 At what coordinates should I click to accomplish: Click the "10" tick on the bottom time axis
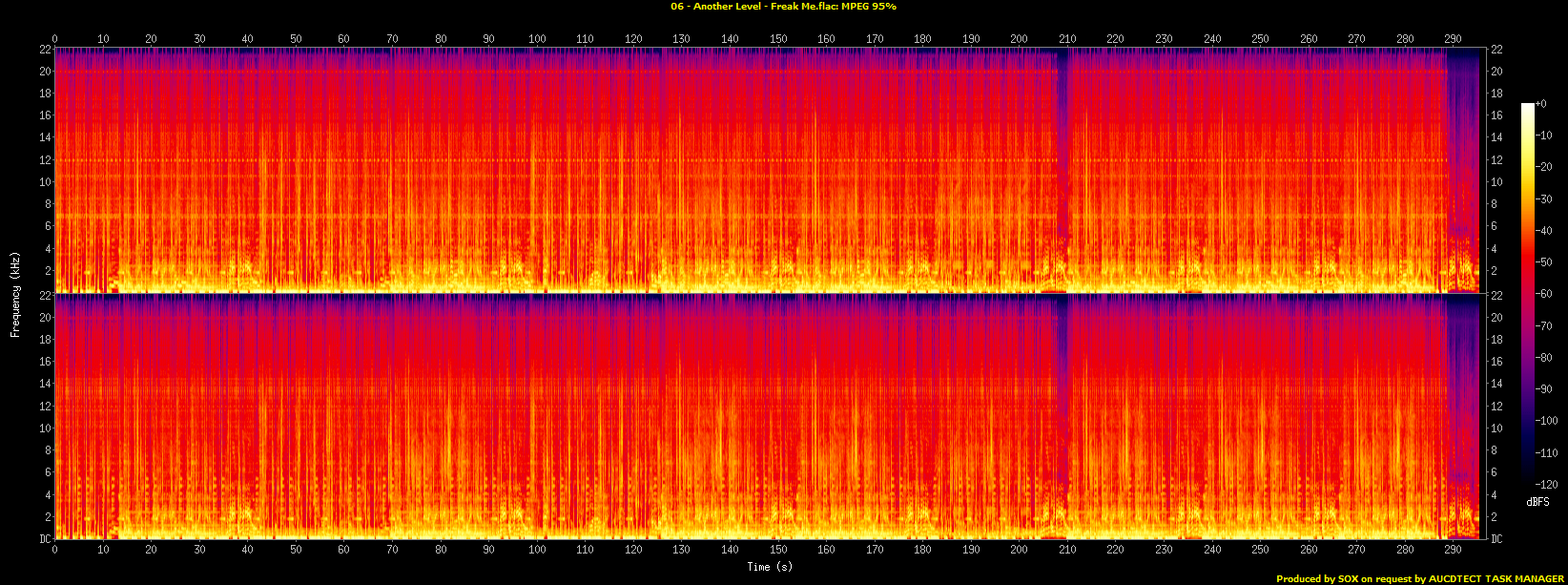(x=103, y=550)
